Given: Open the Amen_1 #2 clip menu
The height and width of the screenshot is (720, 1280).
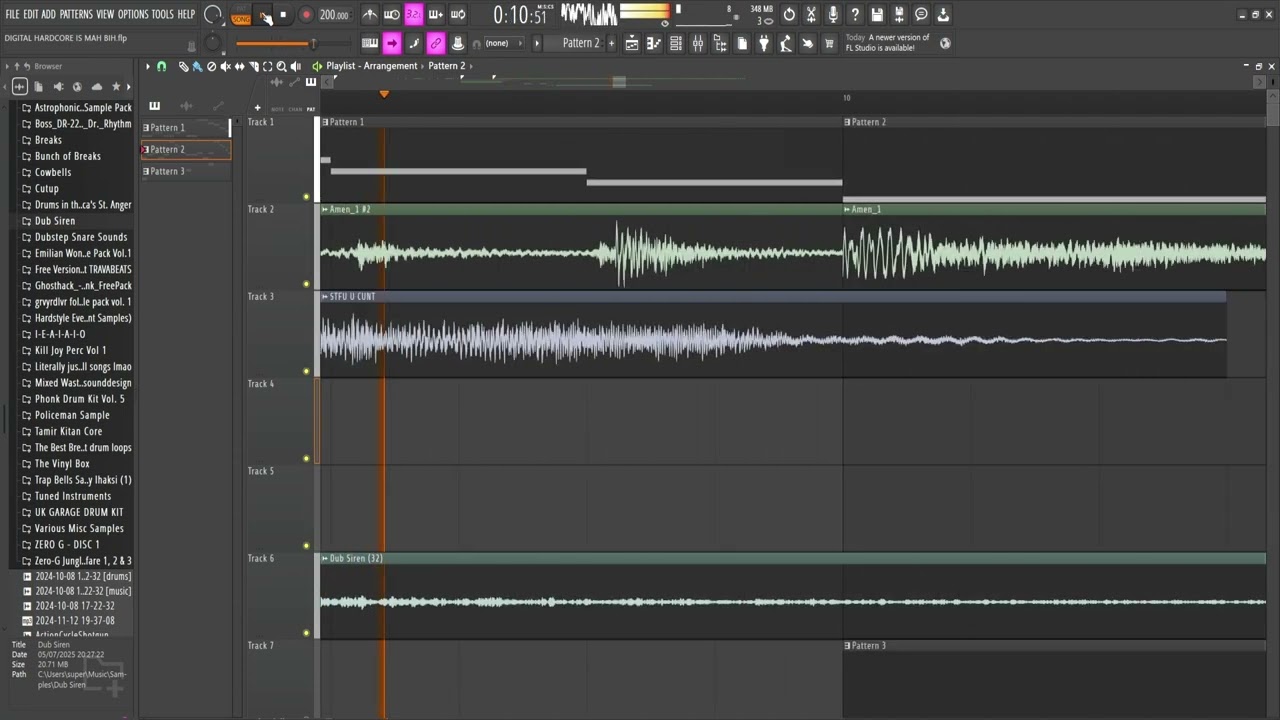Looking at the screenshot, I should [x=325, y=209].
